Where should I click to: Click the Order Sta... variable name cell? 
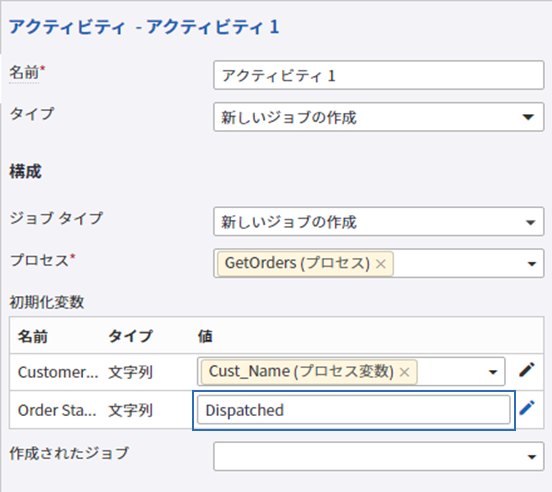57,410
